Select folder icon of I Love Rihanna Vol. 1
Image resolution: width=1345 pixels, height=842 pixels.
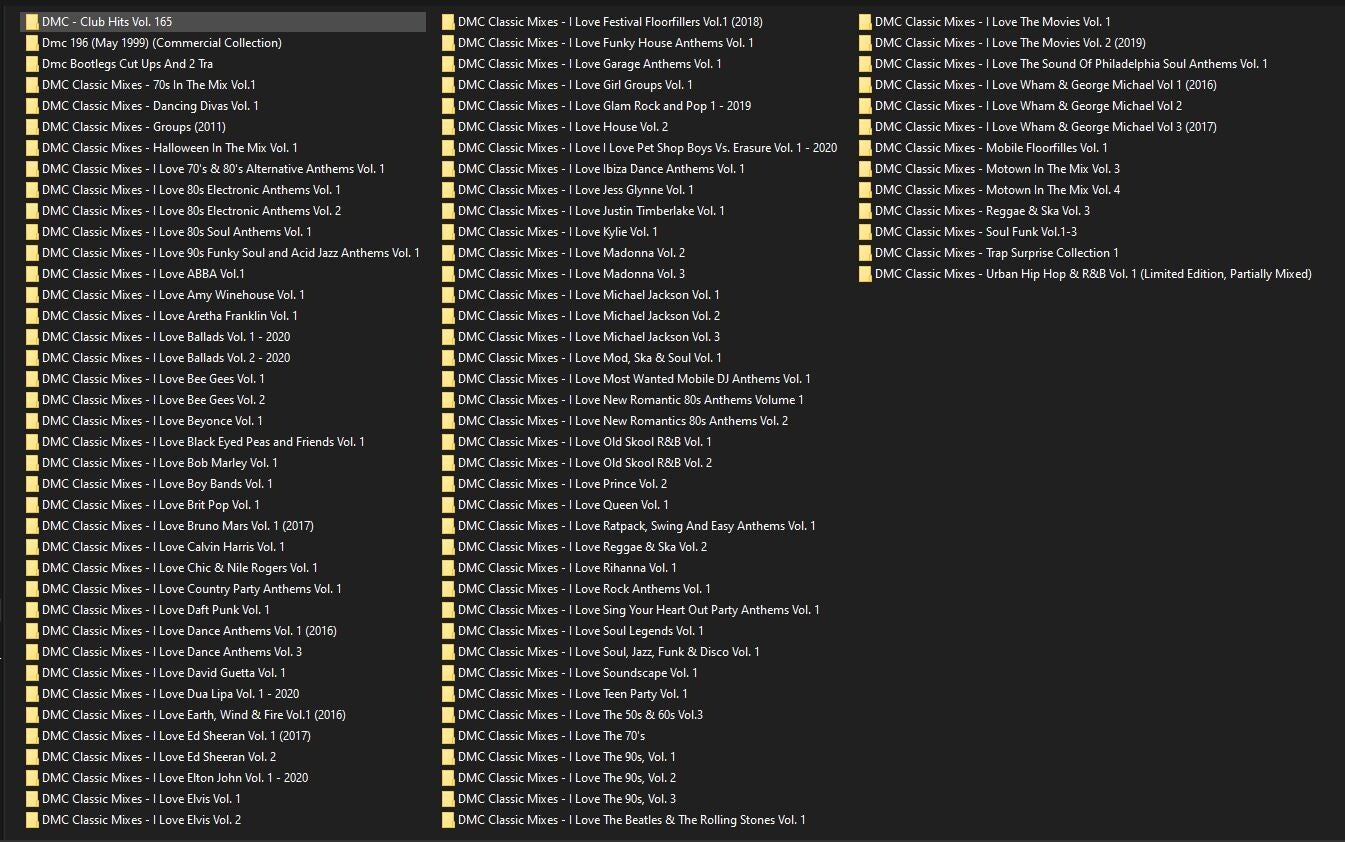click(x=448, y=568)
